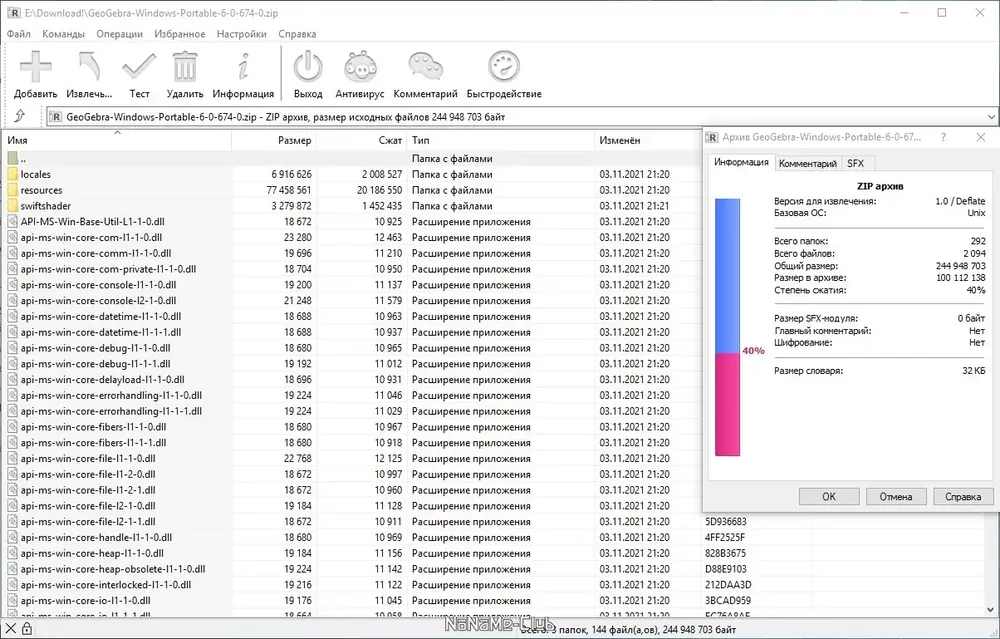
Task: Expand the archive path dropdown arrow
Action: point(991,117)
